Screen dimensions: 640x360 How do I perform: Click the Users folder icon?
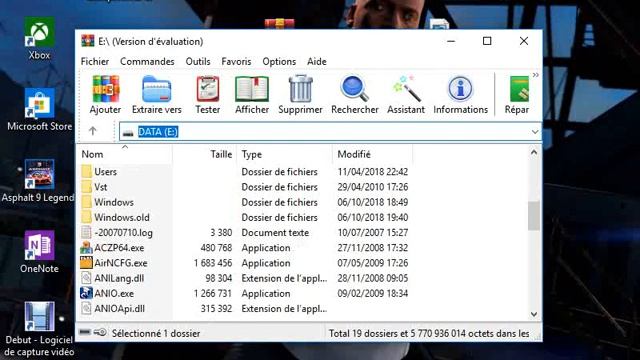(x=86, y=171)
